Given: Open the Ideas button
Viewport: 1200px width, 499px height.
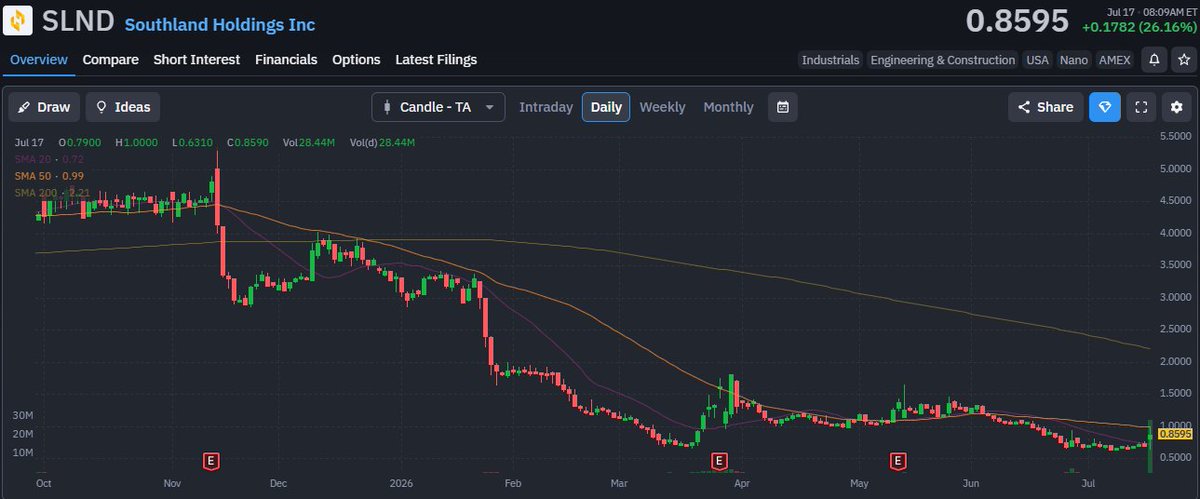Looking at the screenshot, I should [122, 107].
